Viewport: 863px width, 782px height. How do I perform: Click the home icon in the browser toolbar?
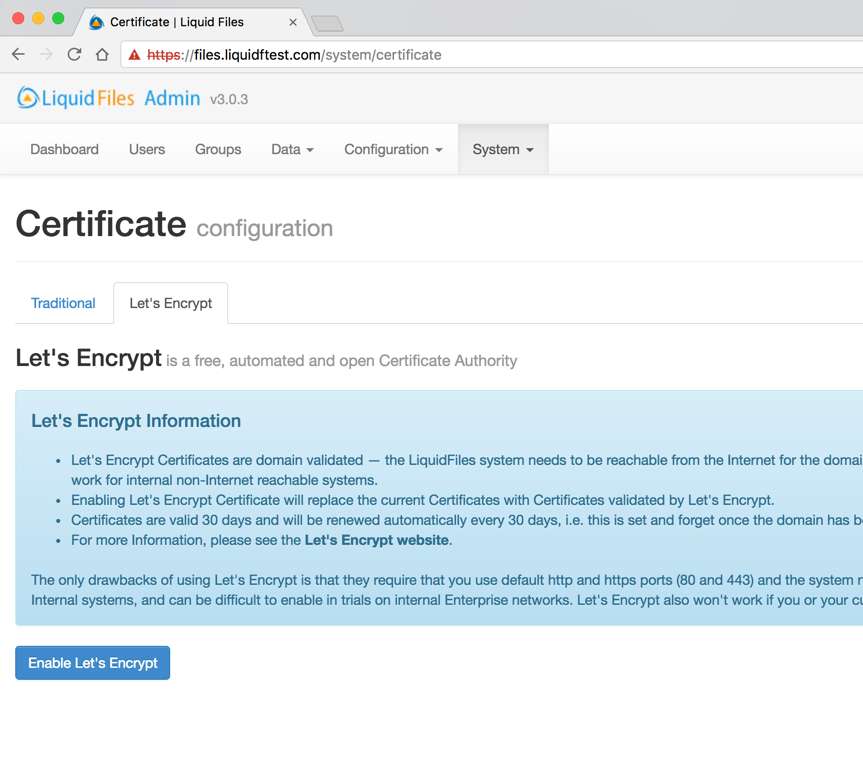(x=103, y=55)
